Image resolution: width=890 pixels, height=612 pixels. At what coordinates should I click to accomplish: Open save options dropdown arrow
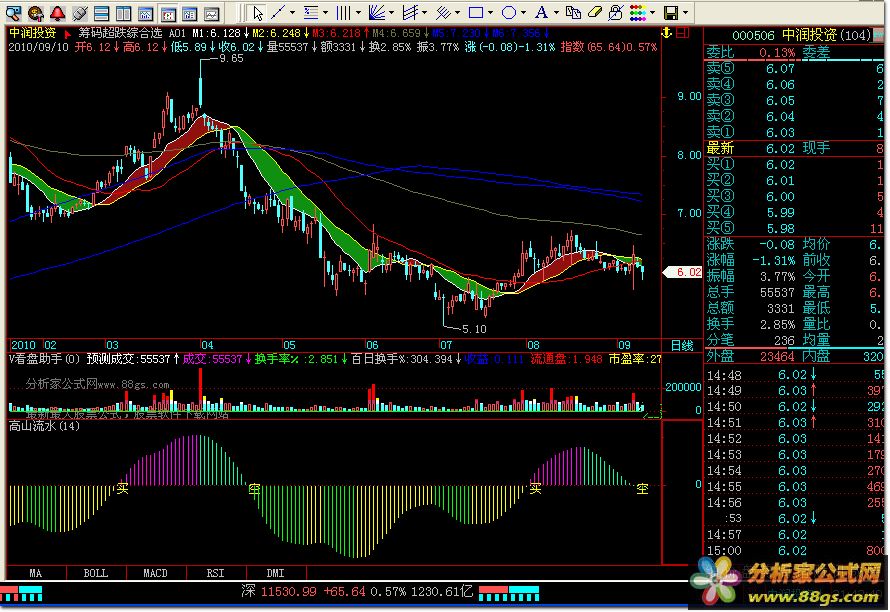[685, 12]
